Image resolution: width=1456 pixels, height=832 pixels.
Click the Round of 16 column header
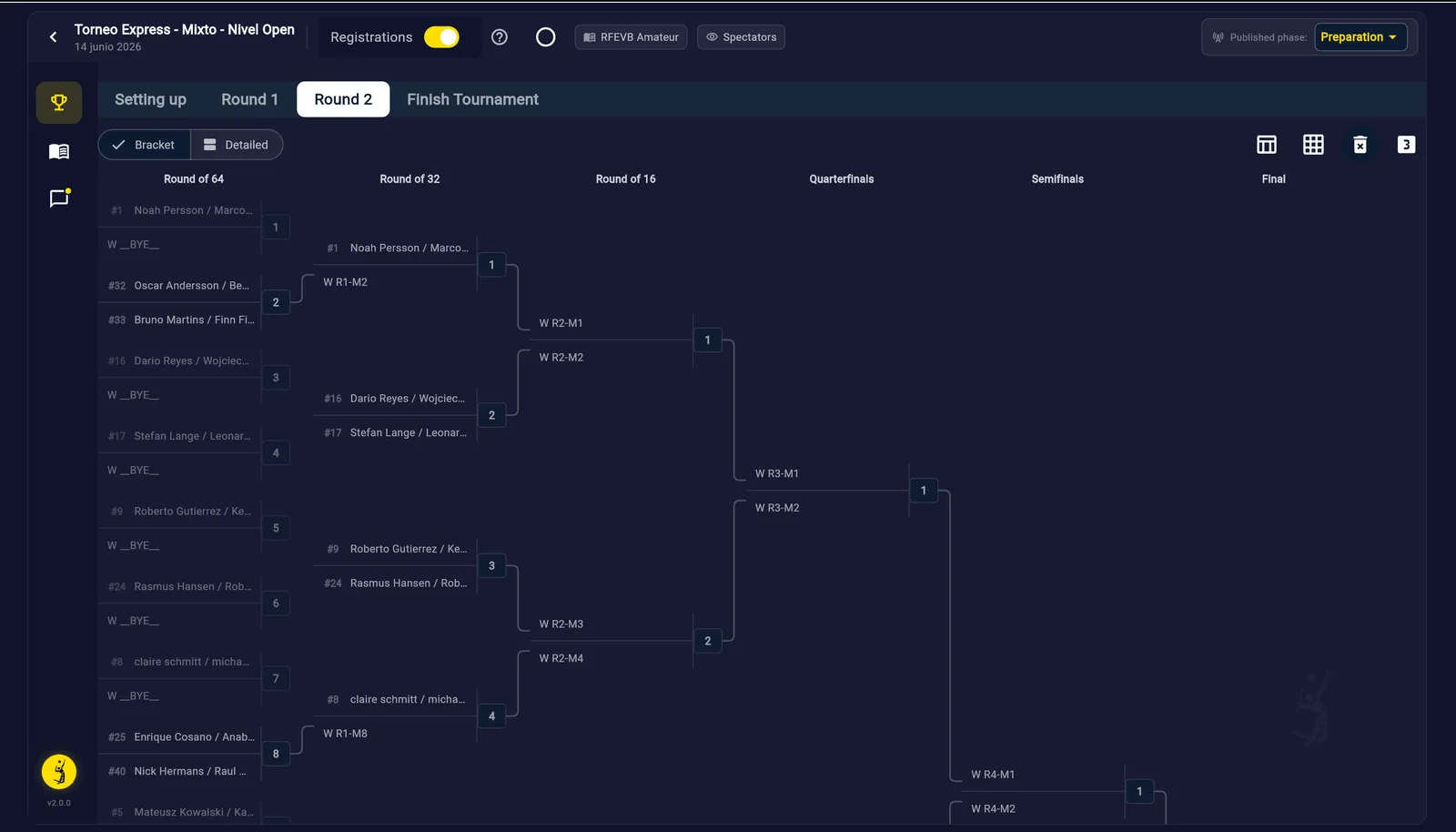pos(625,179)
